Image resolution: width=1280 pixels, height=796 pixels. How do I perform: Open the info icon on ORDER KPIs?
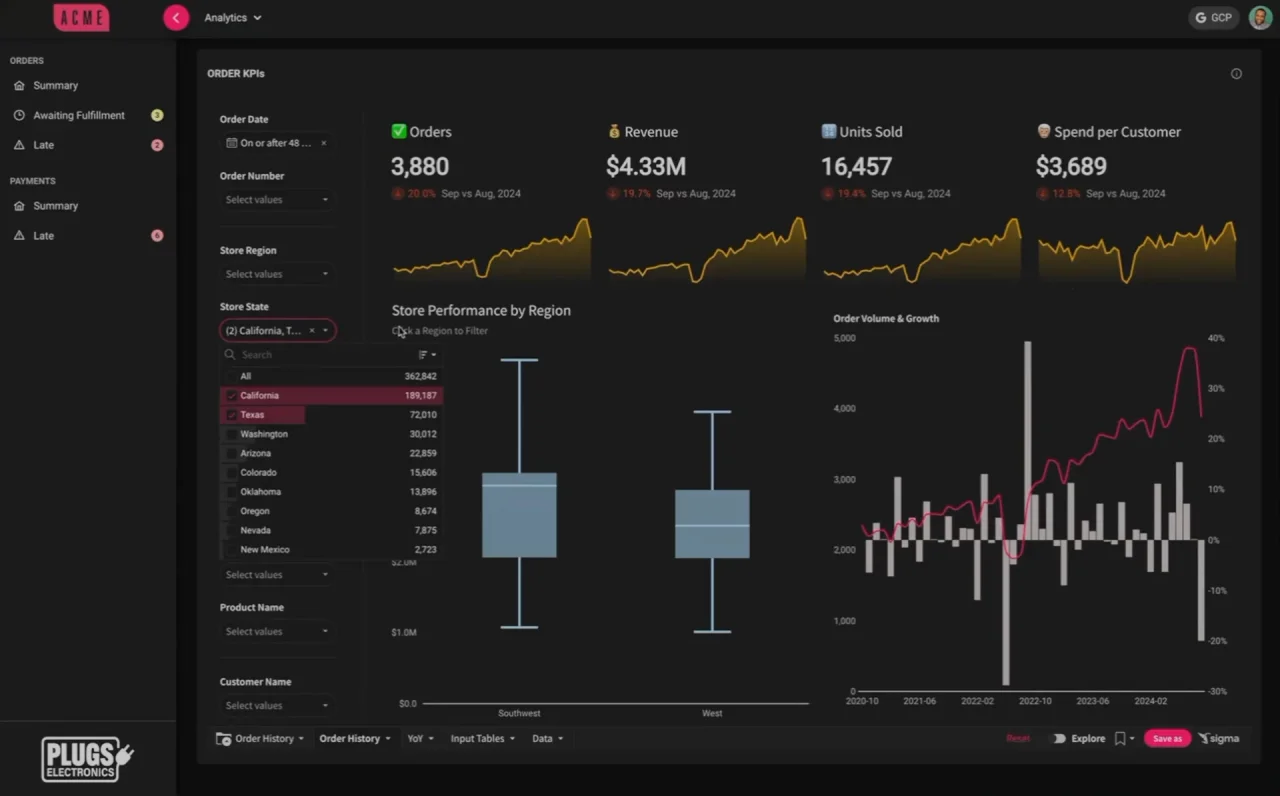pyautogui.click(x=1236, y=74)
